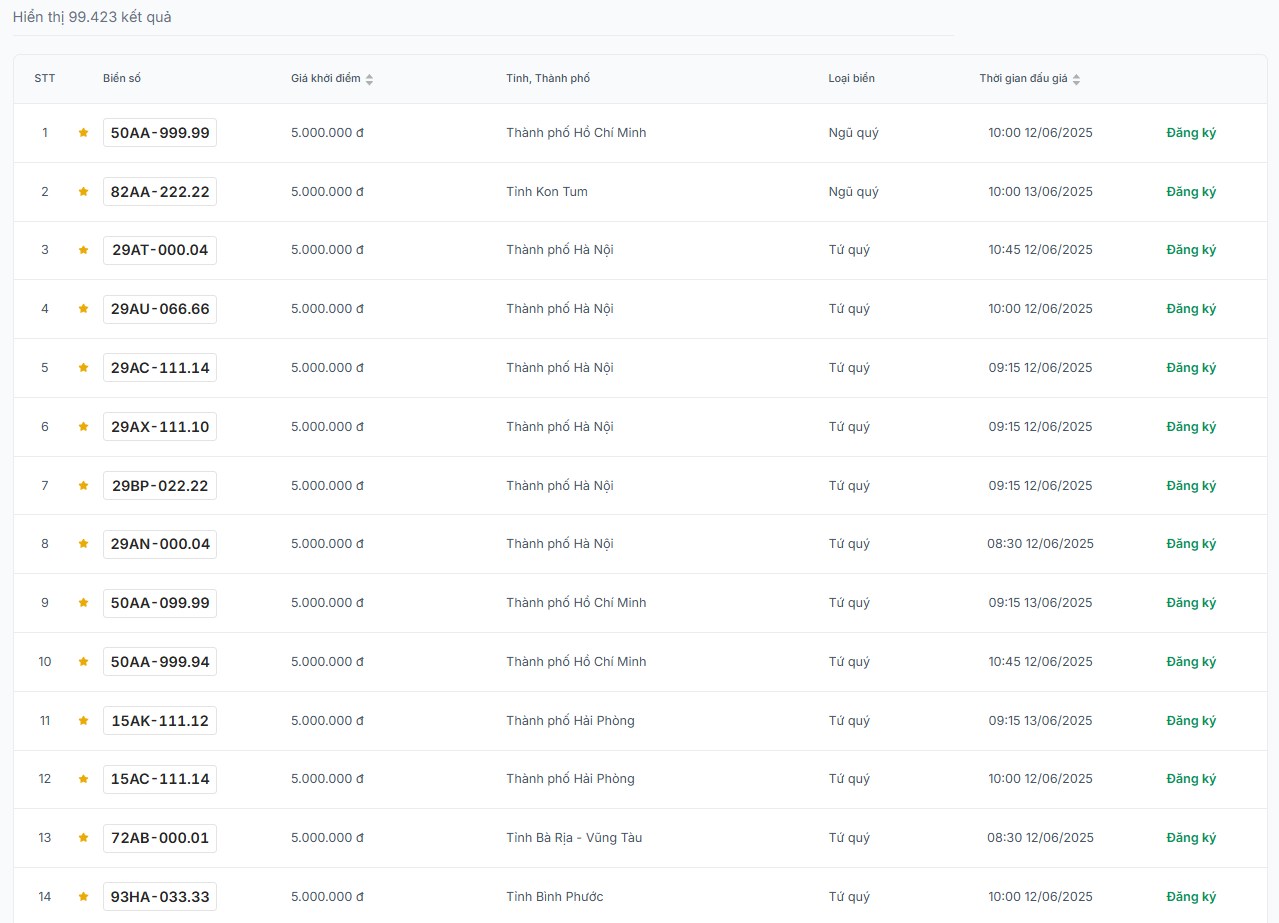This screenshot has width=1279, height=923.
Task: Click 'Thành phố Hải Phòng' in 15AC-111.14 row
Action: 570,779
